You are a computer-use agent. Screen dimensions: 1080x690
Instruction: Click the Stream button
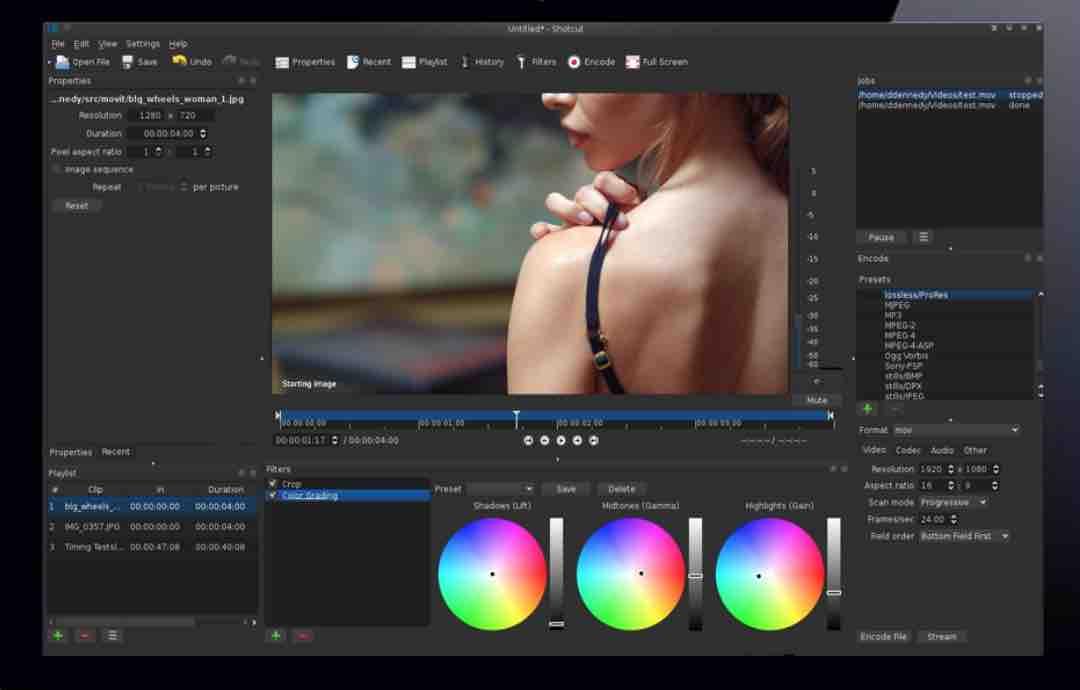[x=942, y=636]
